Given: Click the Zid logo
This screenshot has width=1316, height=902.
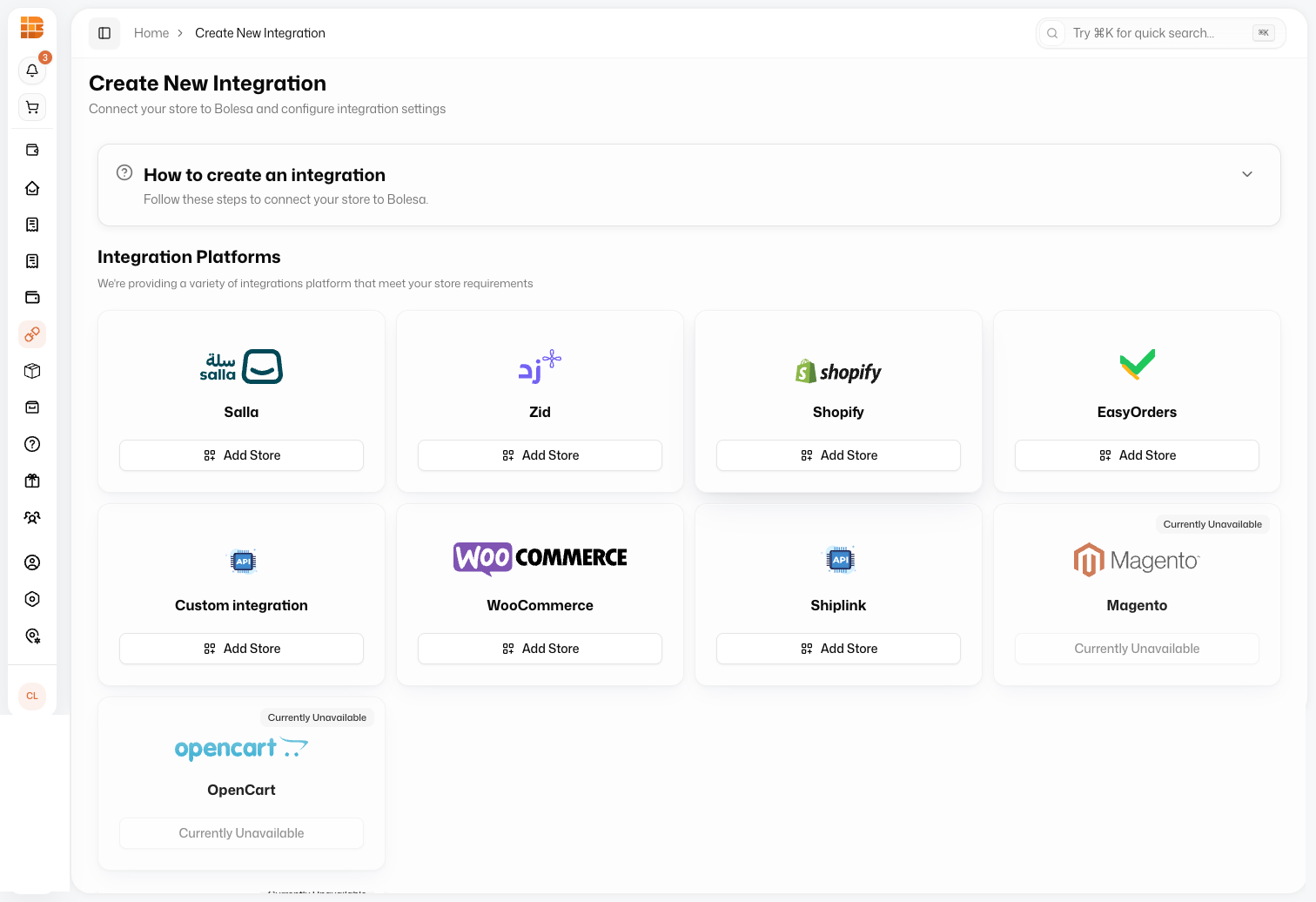Looking at the screenshot, I should tap(540, 367).
